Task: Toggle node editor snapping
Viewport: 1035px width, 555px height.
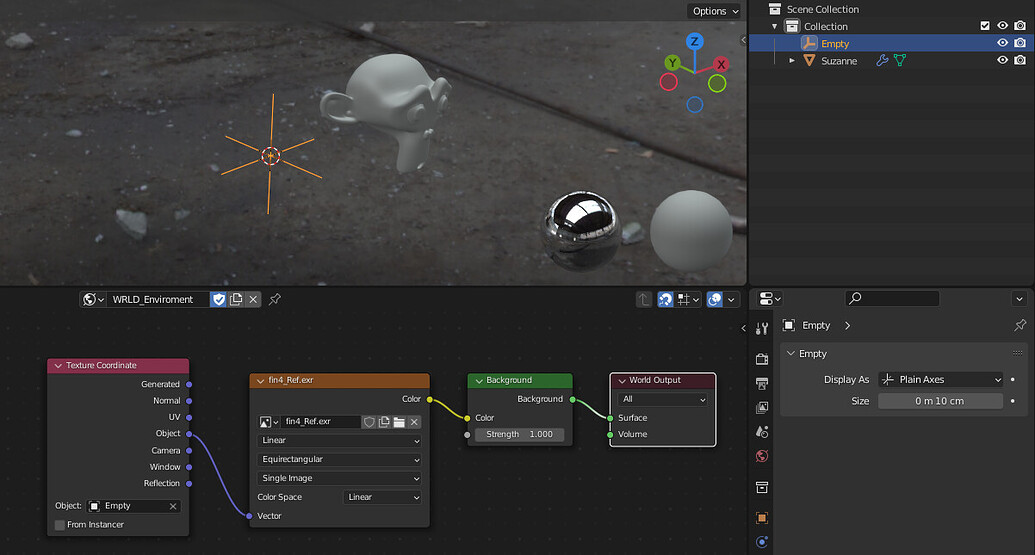Action: click(x=665, y=300)
